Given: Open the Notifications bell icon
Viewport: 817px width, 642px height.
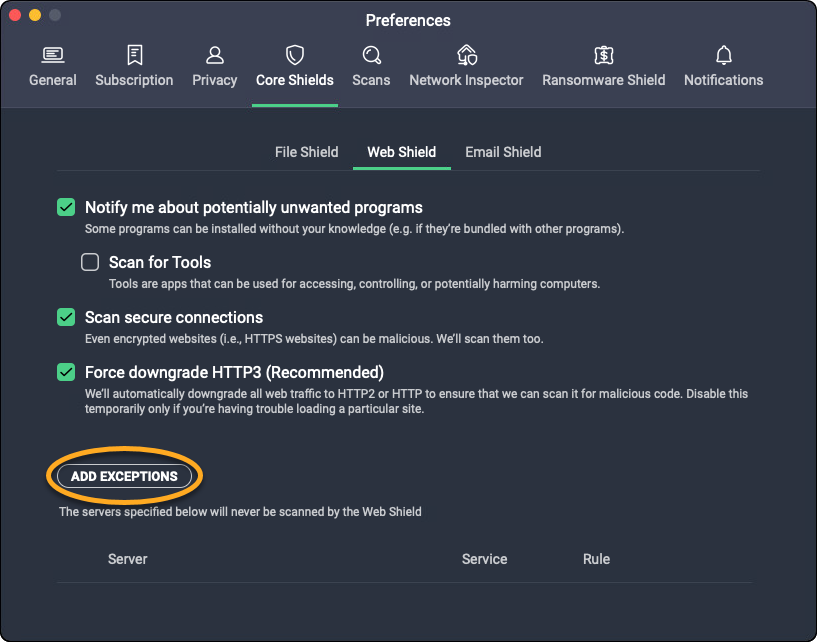Looking at the screenshot, I should tap(723, 54).
